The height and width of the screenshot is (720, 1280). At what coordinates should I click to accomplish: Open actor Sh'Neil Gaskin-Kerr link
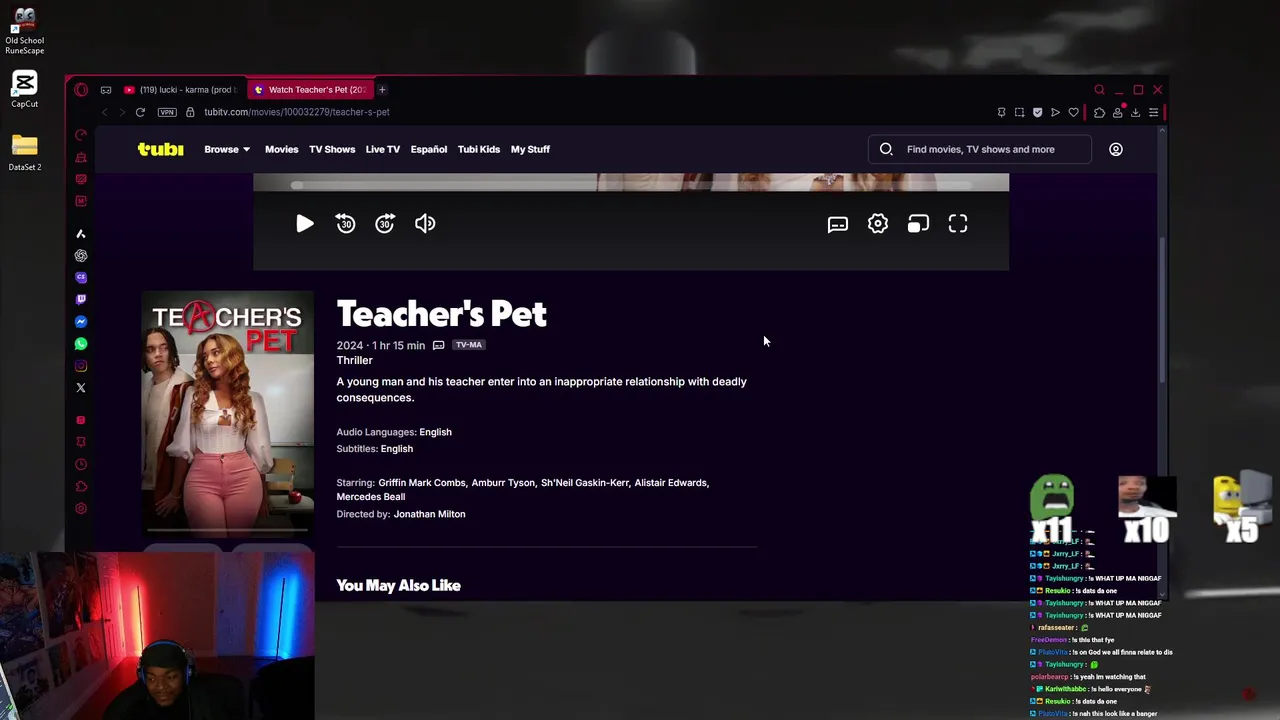point(585,482)
